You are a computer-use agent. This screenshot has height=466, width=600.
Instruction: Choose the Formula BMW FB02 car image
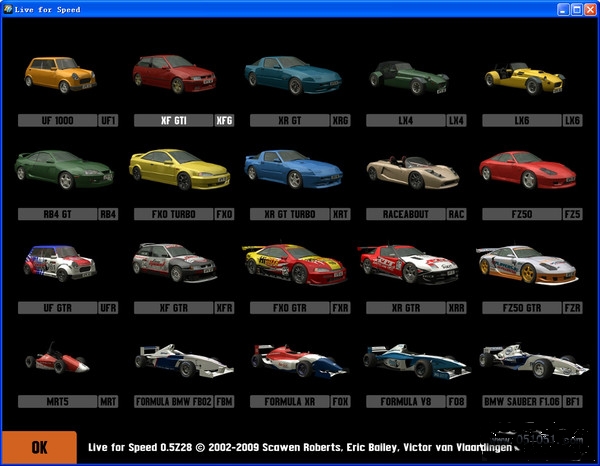tap(184, 360)
